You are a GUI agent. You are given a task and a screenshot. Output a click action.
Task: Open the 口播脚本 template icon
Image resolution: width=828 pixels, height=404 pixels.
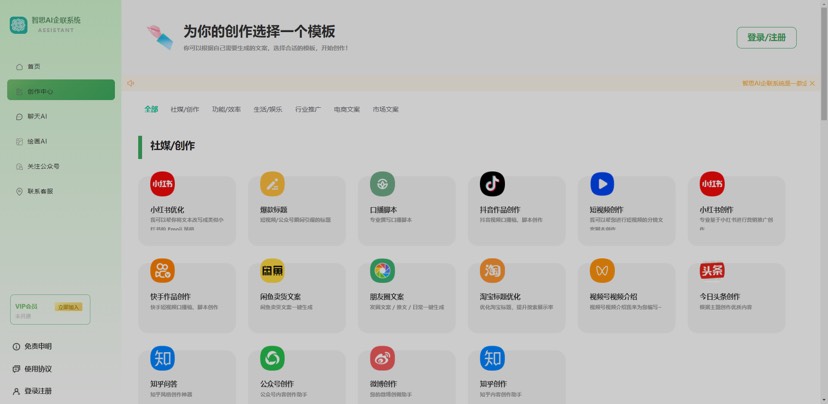click(382, 184)
